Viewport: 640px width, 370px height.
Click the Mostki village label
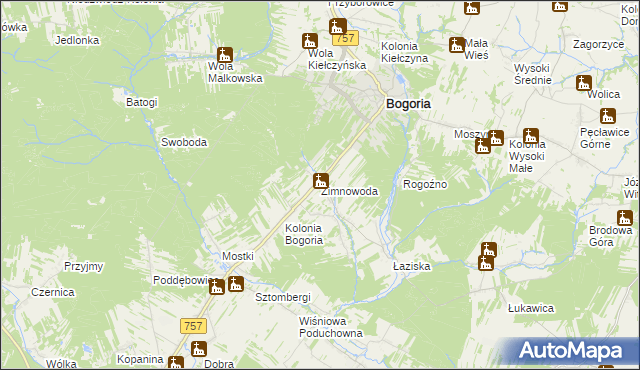(238, 256)
